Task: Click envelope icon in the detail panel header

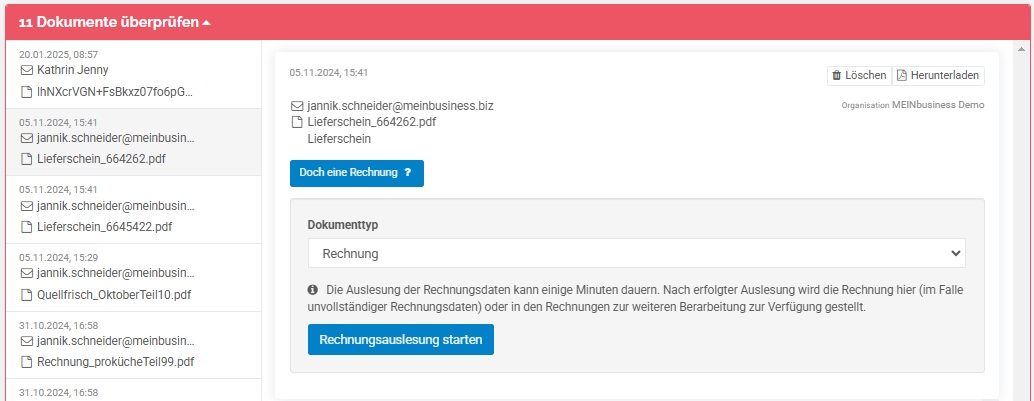Action: pyautogui.click(x=297, y=106)
